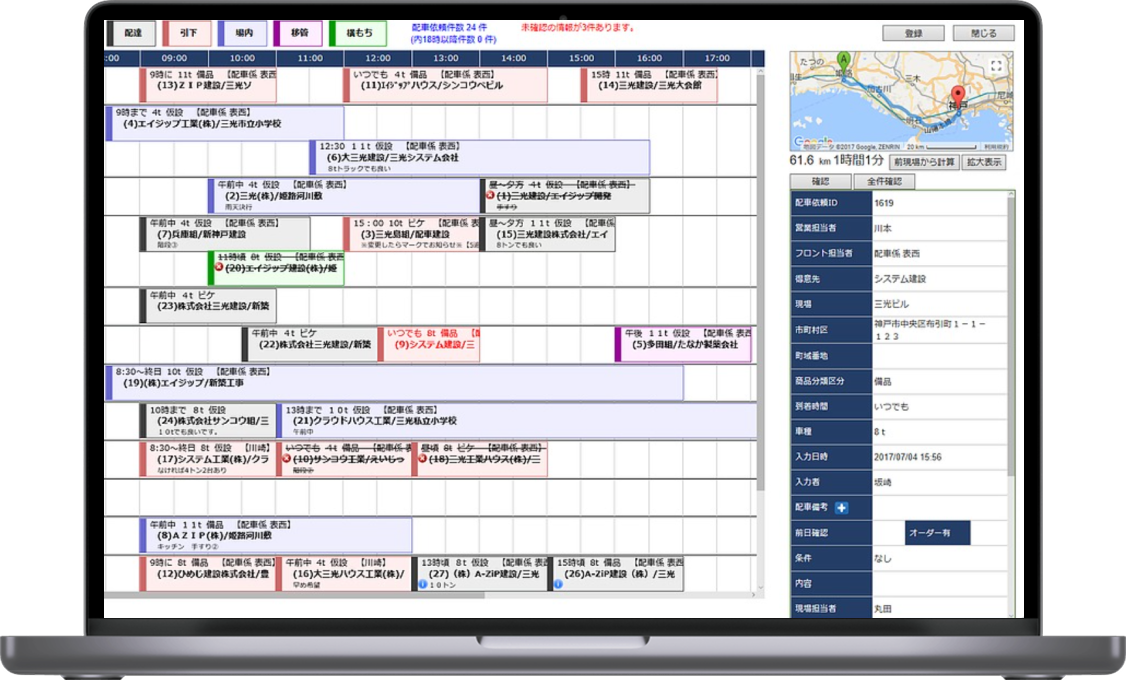
Task: Select the 場内 category filter
Action: (x=243, y=35)
